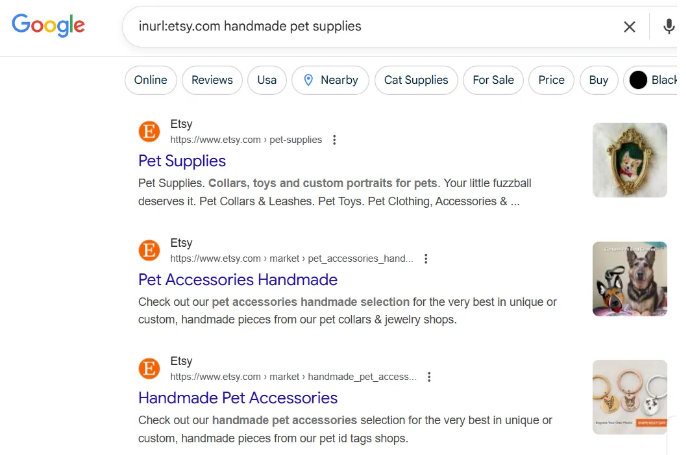Viewport: 686px width, 455px height.
Task: Click Etsy favicon of Pet Supplies result
Action: point(149,132)
